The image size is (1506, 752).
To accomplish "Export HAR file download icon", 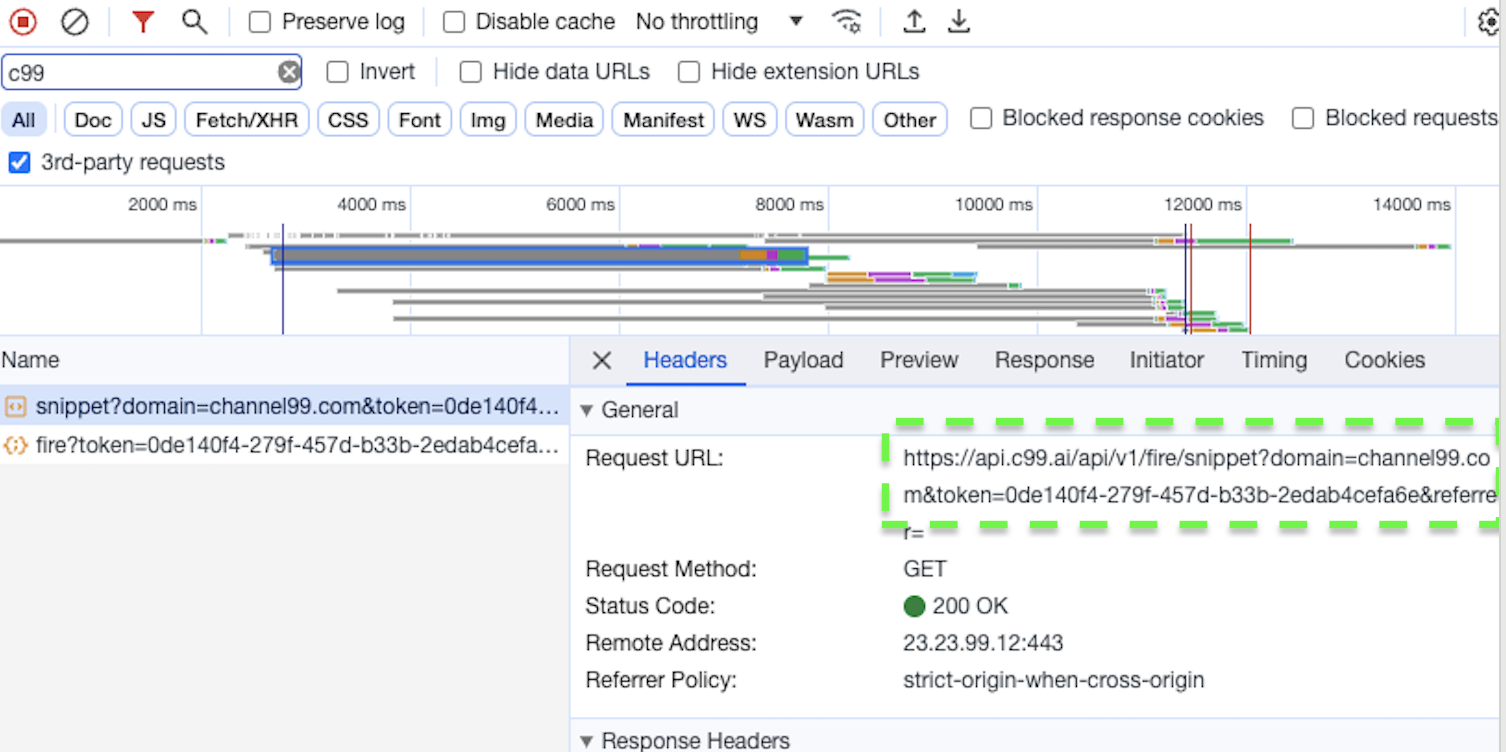I will [x=959, y=21].
